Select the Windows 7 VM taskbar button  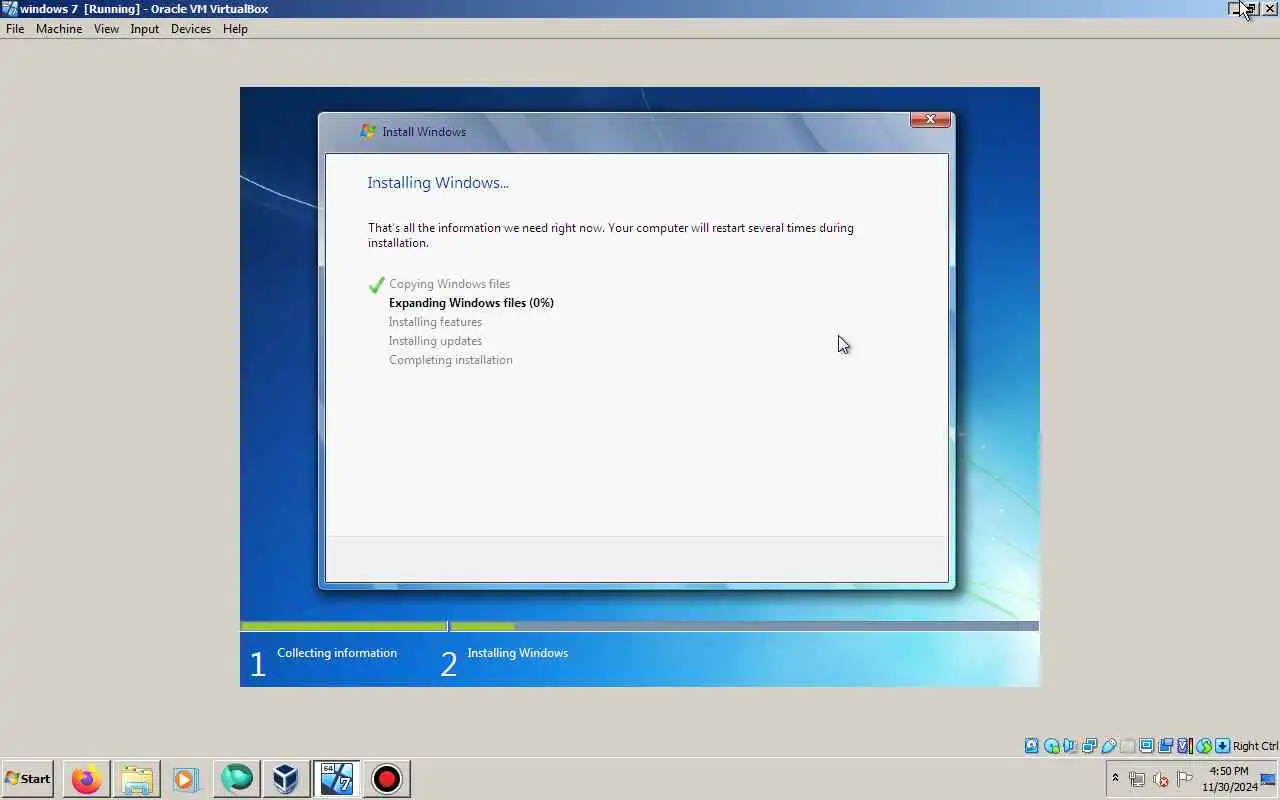click(x=336, y=778)
